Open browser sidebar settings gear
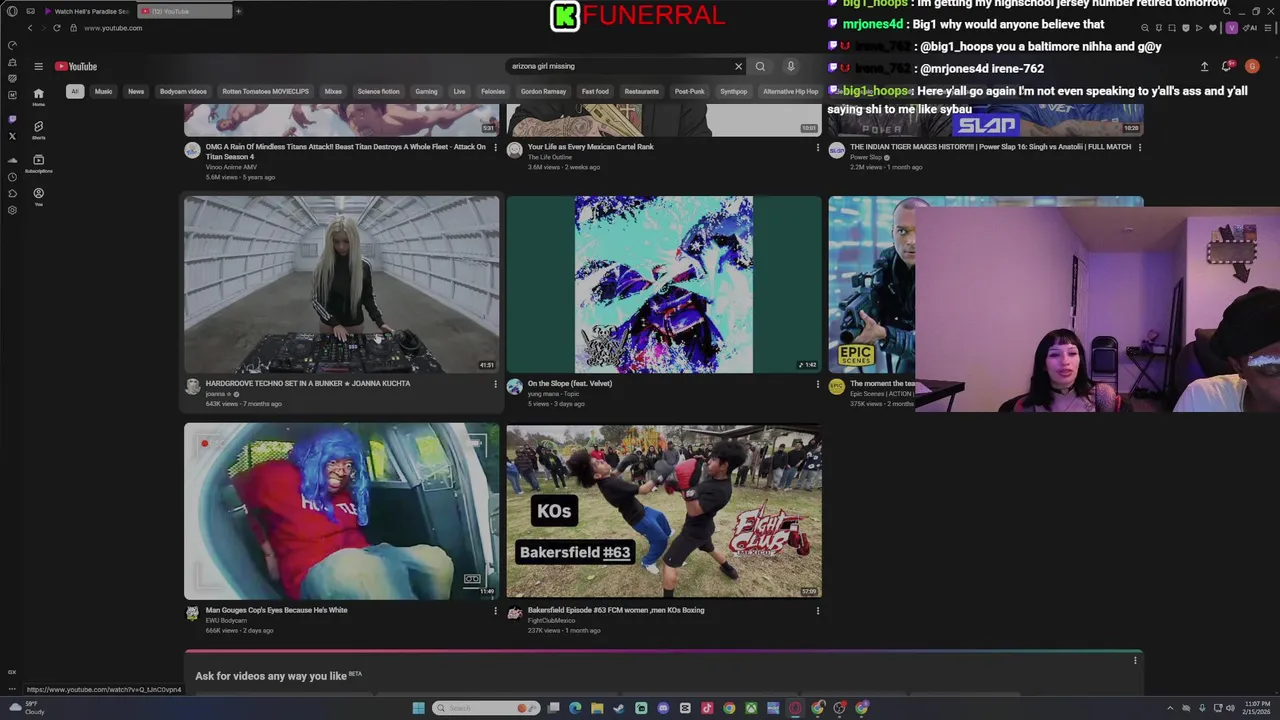The width and height of the screenshot is (1280, 720). pos(12,210)
